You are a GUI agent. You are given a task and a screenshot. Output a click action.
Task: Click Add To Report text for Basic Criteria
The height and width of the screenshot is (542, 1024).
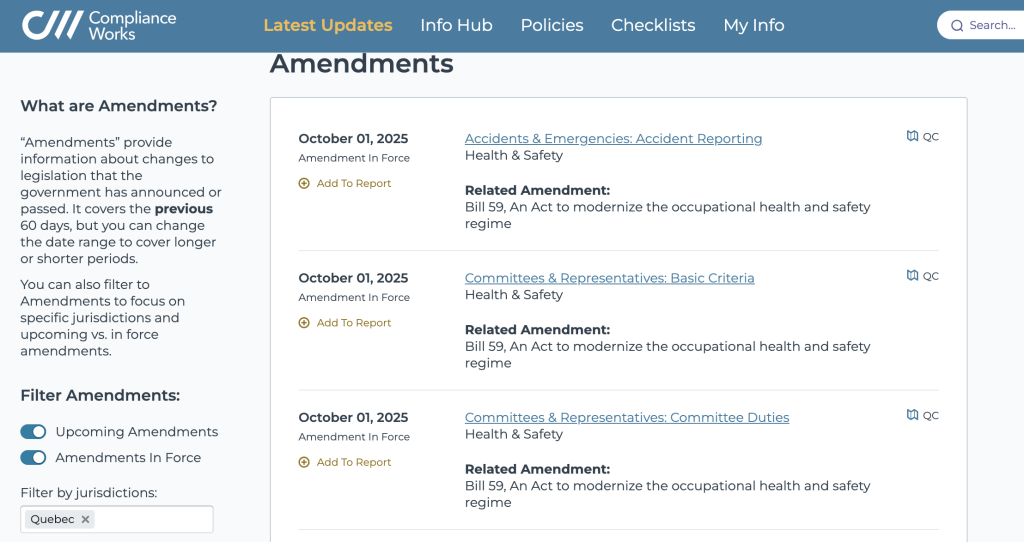[x=354, y=323]
